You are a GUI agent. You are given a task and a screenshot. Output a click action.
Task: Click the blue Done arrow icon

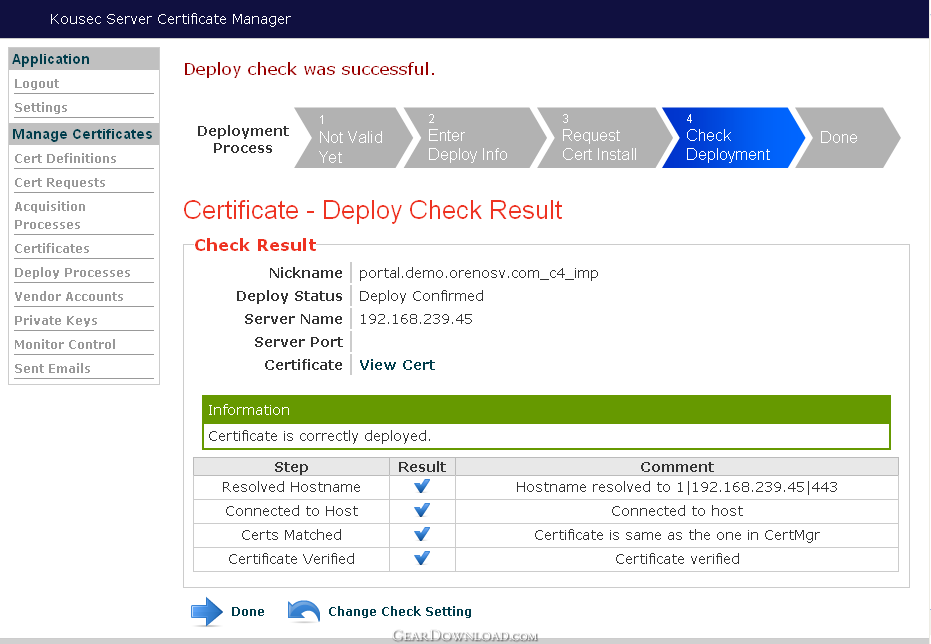207,611
